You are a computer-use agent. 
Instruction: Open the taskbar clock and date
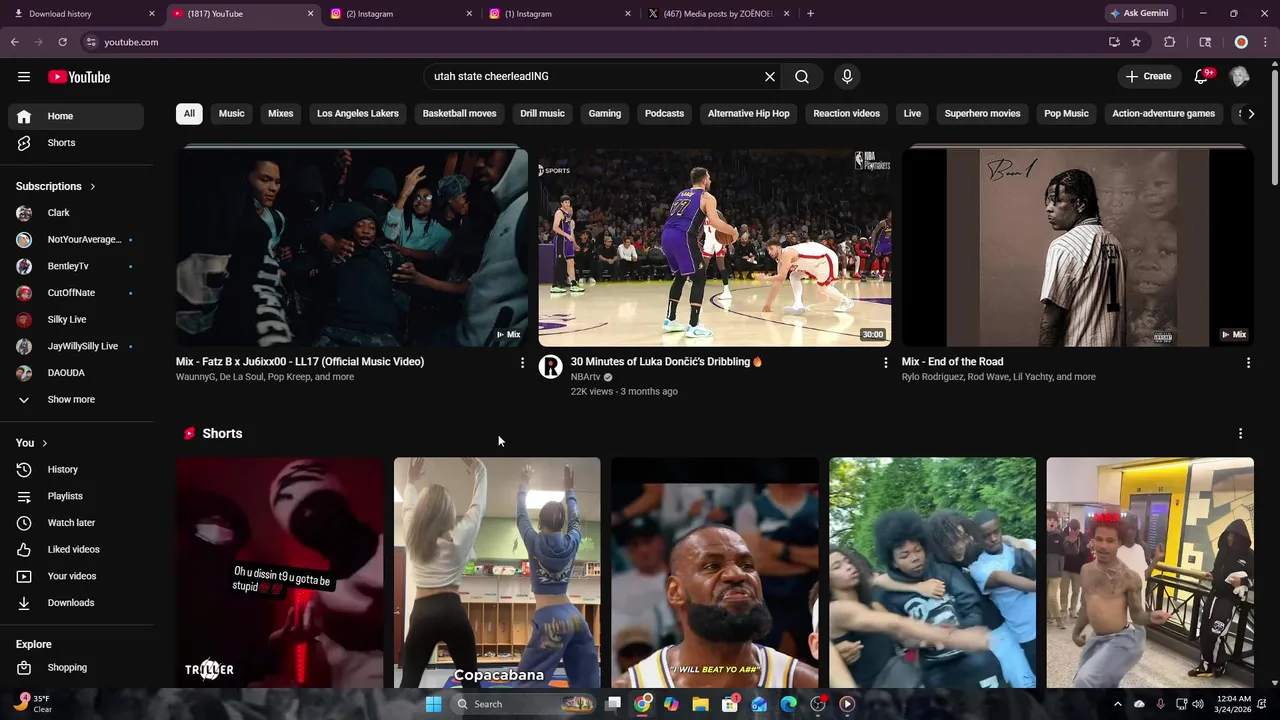click(1235, 704)
